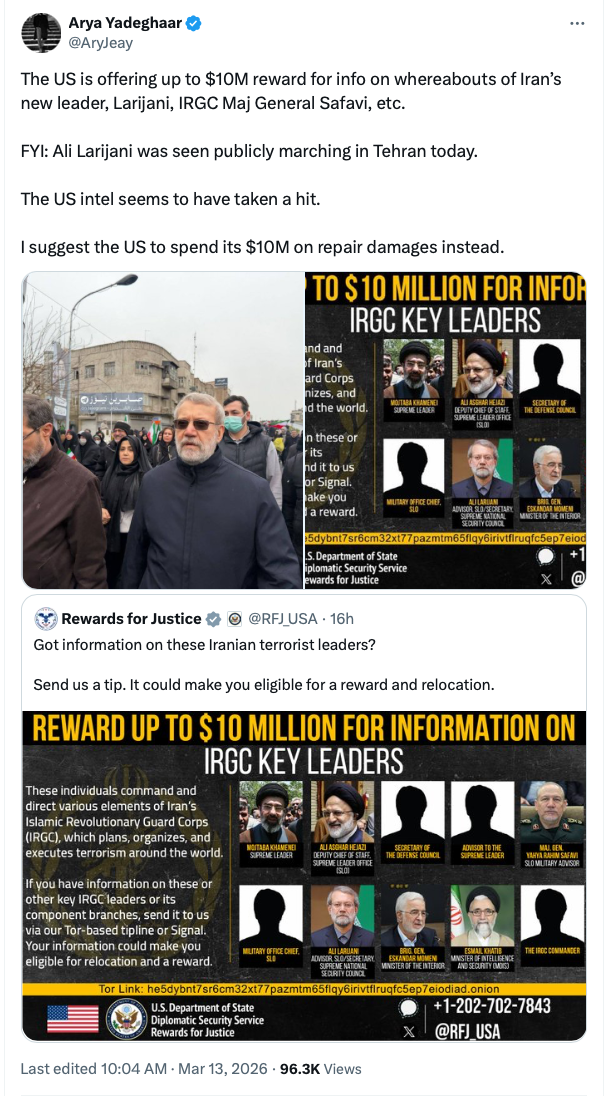Viewport: 604px width, 1096px height.
Task: Click the government affiliation badge beside @RFJ_USA
Action: click(234, 619)
